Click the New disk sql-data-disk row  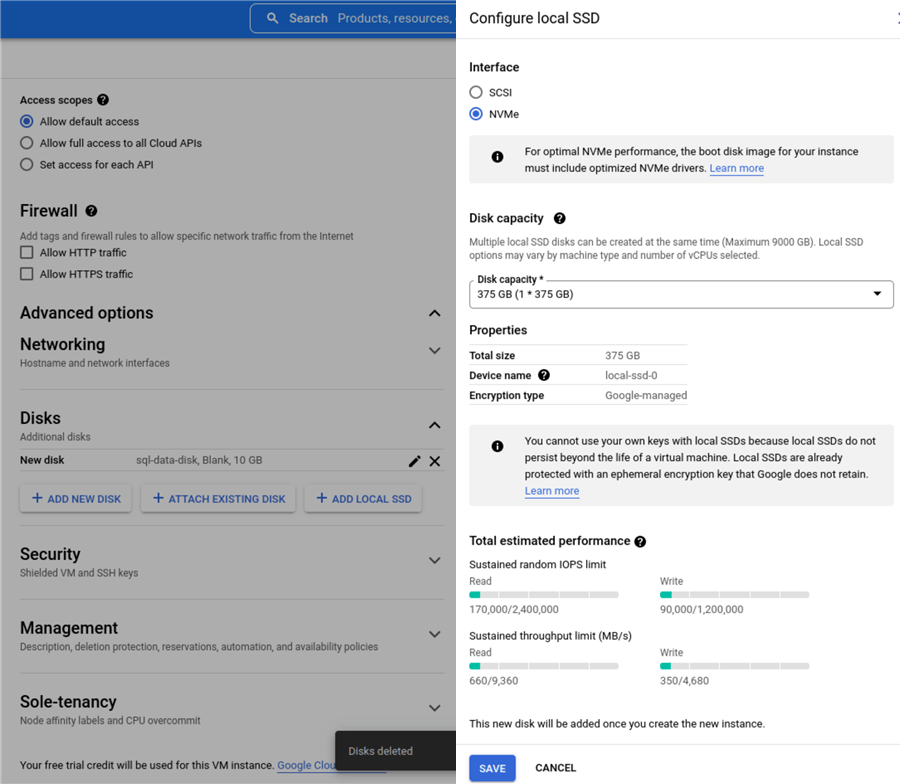click(232, 460)
